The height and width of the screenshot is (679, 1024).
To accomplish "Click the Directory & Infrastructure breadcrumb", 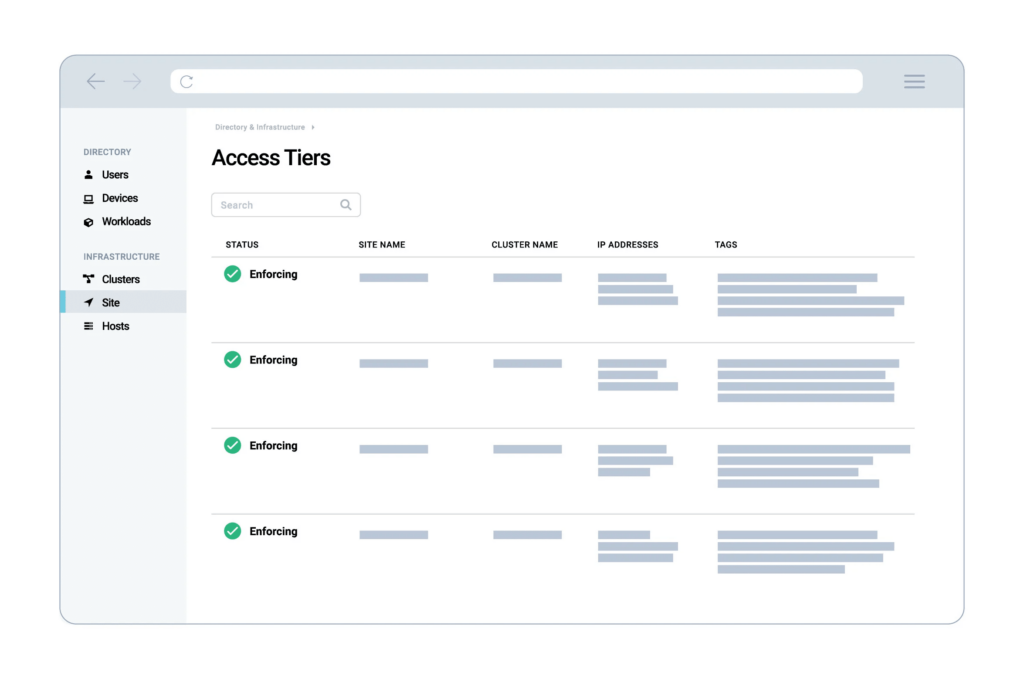I will [x=260, y=127].
